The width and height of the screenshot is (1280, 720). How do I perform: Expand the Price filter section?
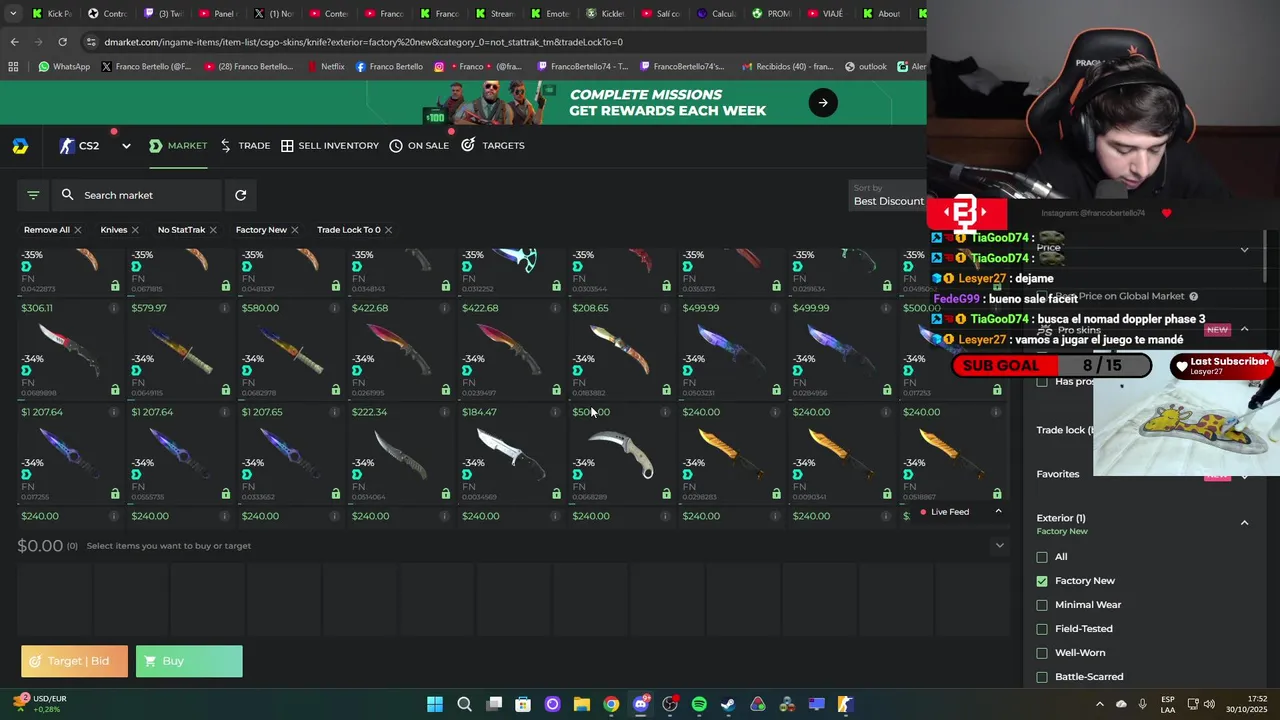(x=1244, y=249)
